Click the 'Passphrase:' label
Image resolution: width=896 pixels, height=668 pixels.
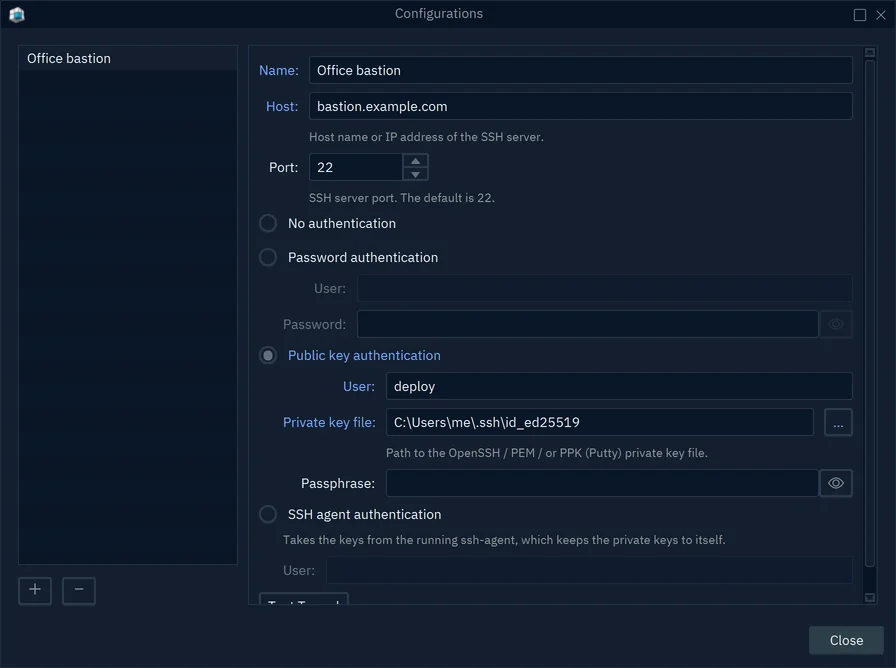tap(338, 483)
